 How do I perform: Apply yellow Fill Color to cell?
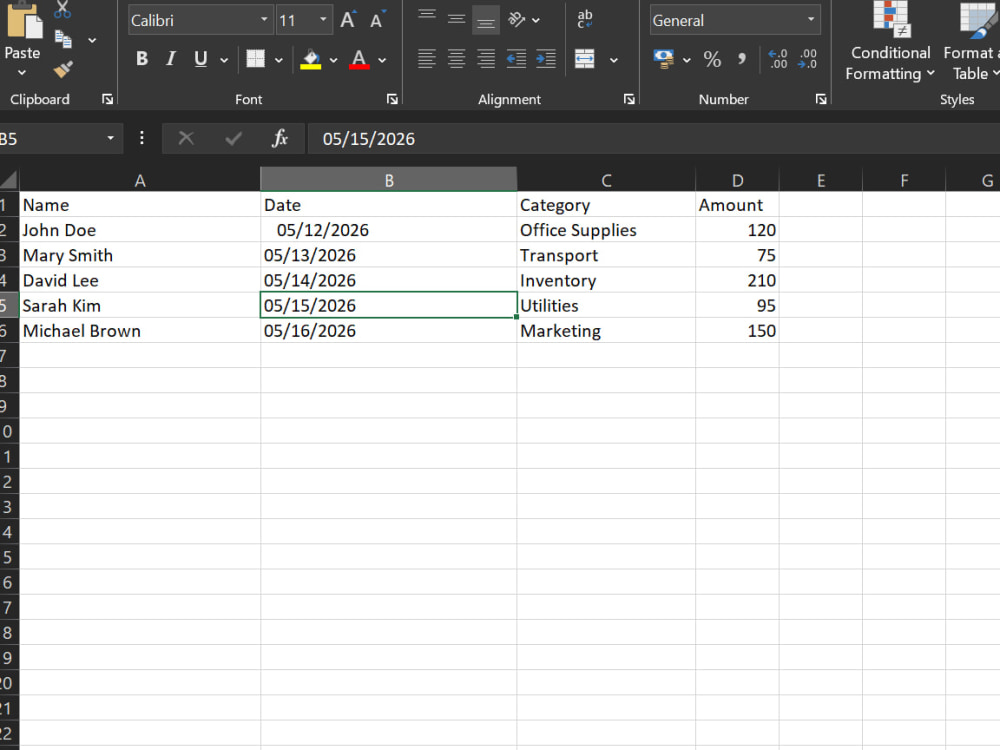point(311,59)
